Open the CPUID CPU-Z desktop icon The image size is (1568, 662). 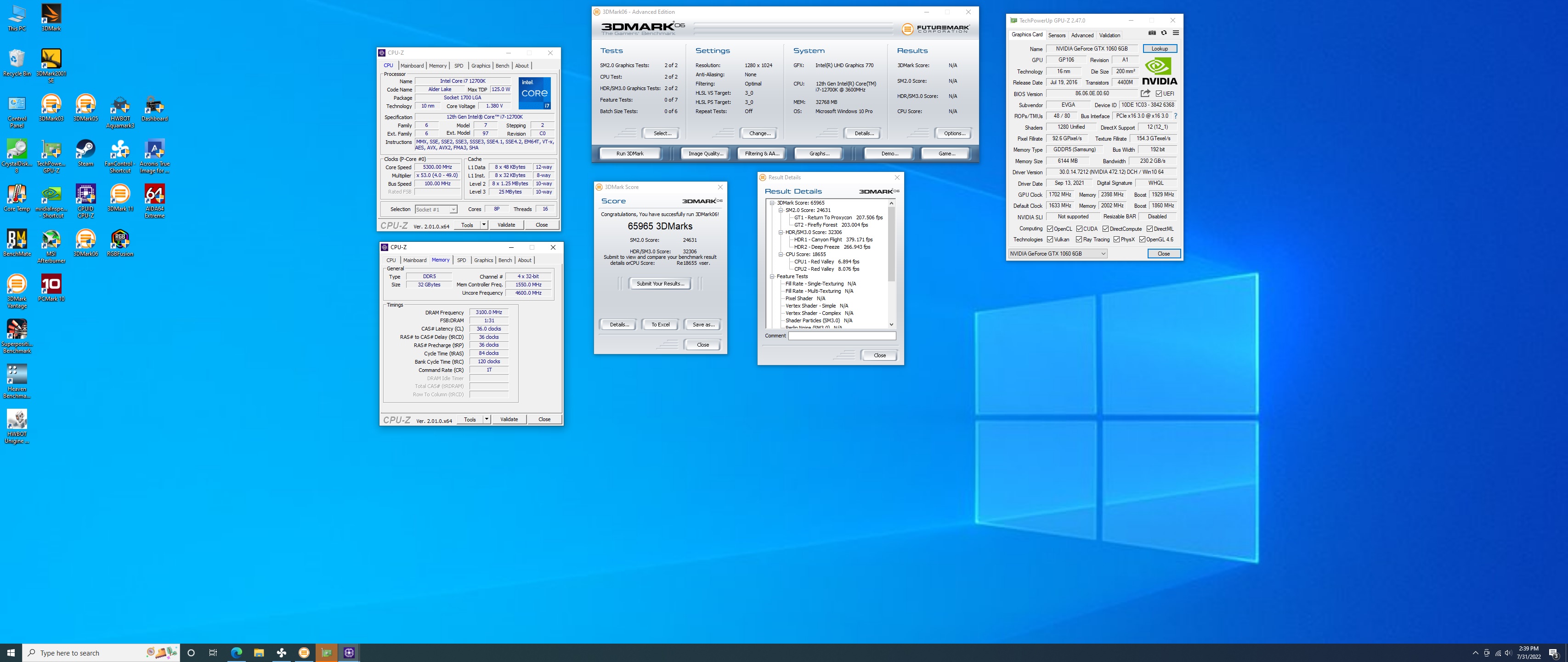coord(86,201)
